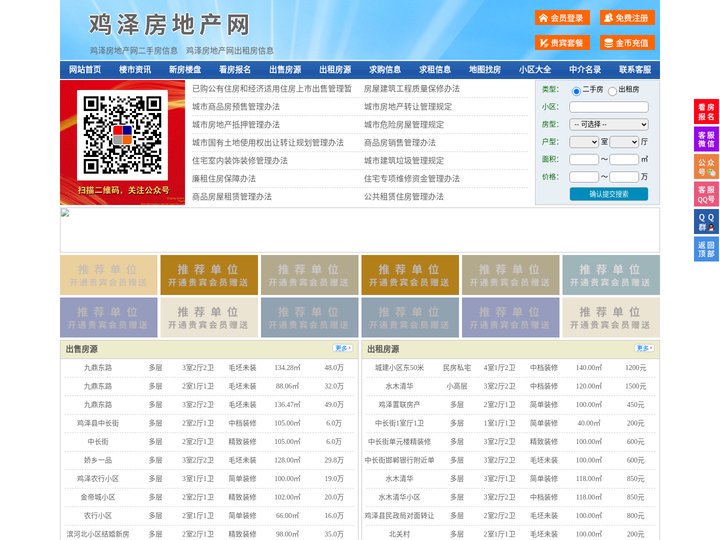
Task: Select the 出租房 radio button
Action: (x=612, y=91)
